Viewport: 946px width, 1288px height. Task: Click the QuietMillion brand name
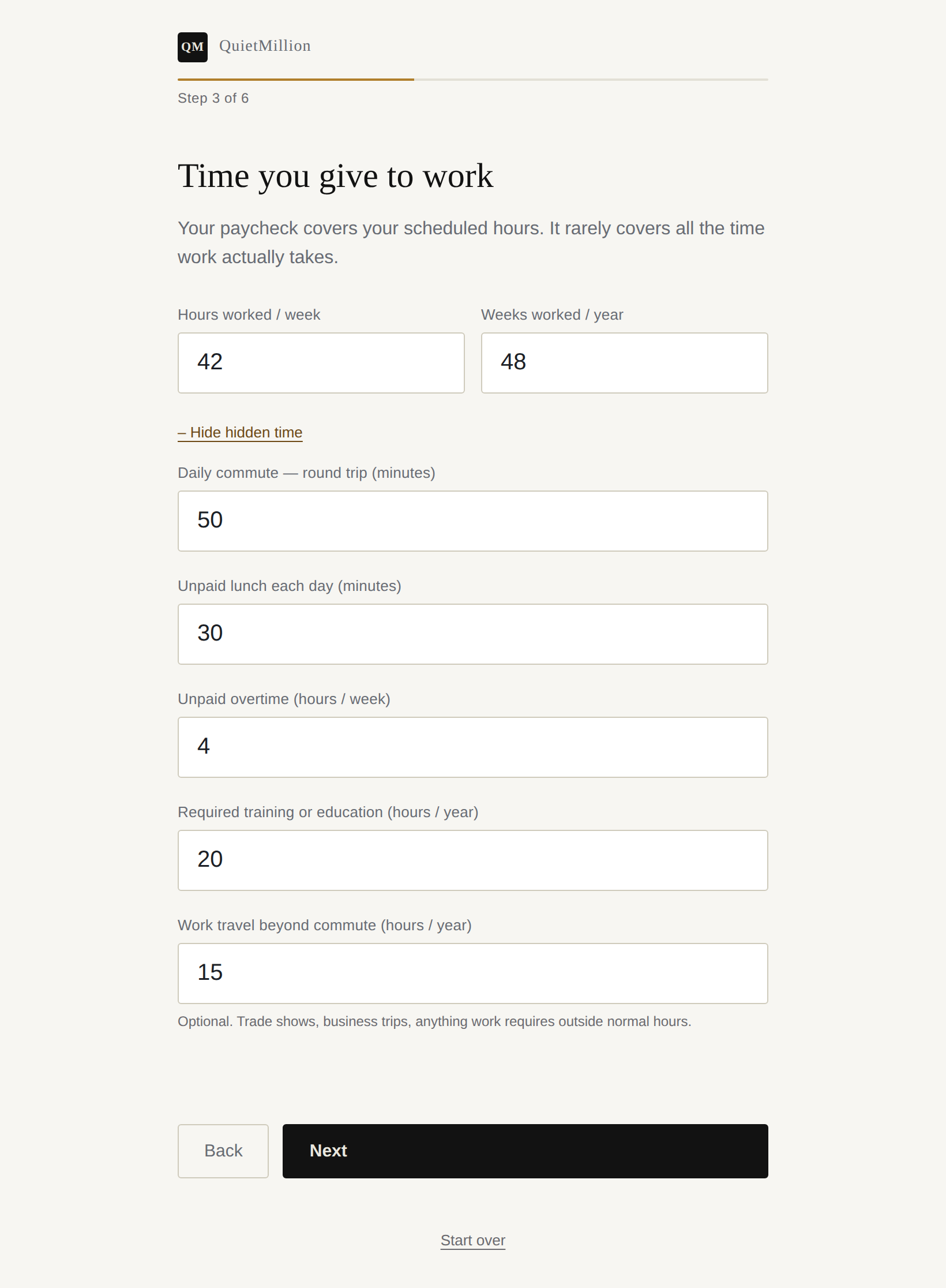point(265,46)
